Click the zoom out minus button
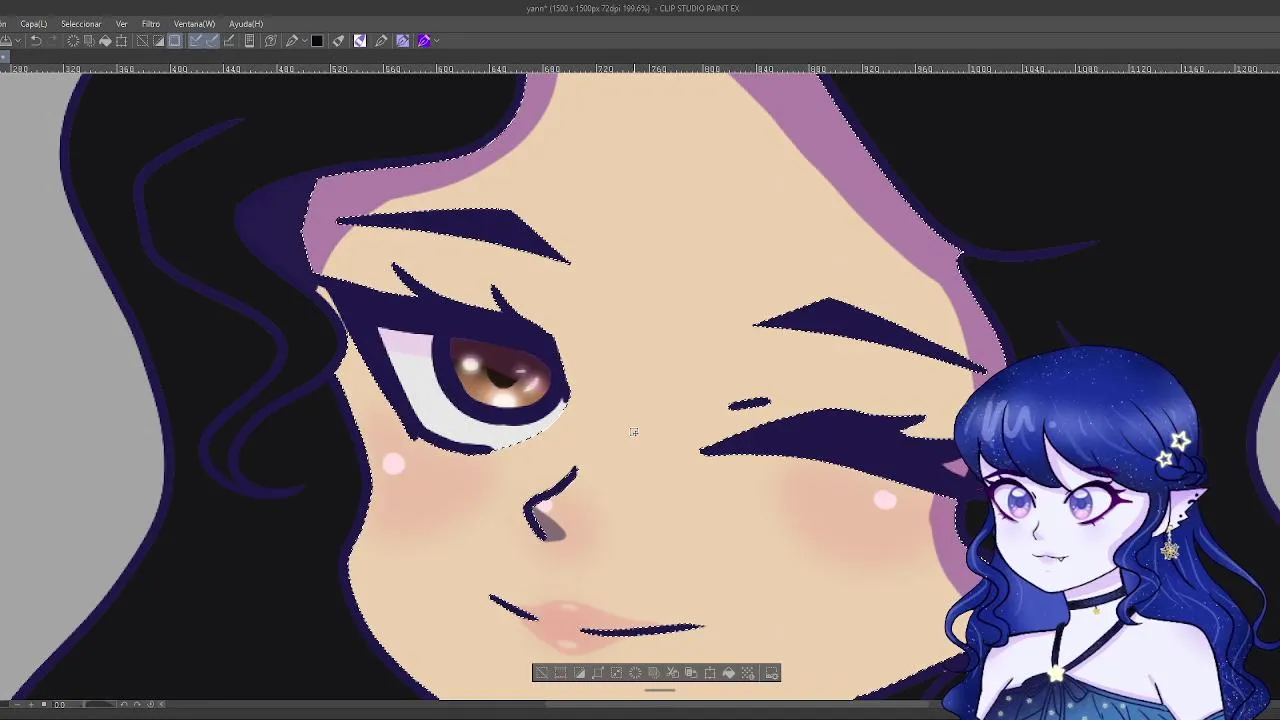Image resolution: width=1280 pixels, height=720 pixels. click(x=17, y=704)
